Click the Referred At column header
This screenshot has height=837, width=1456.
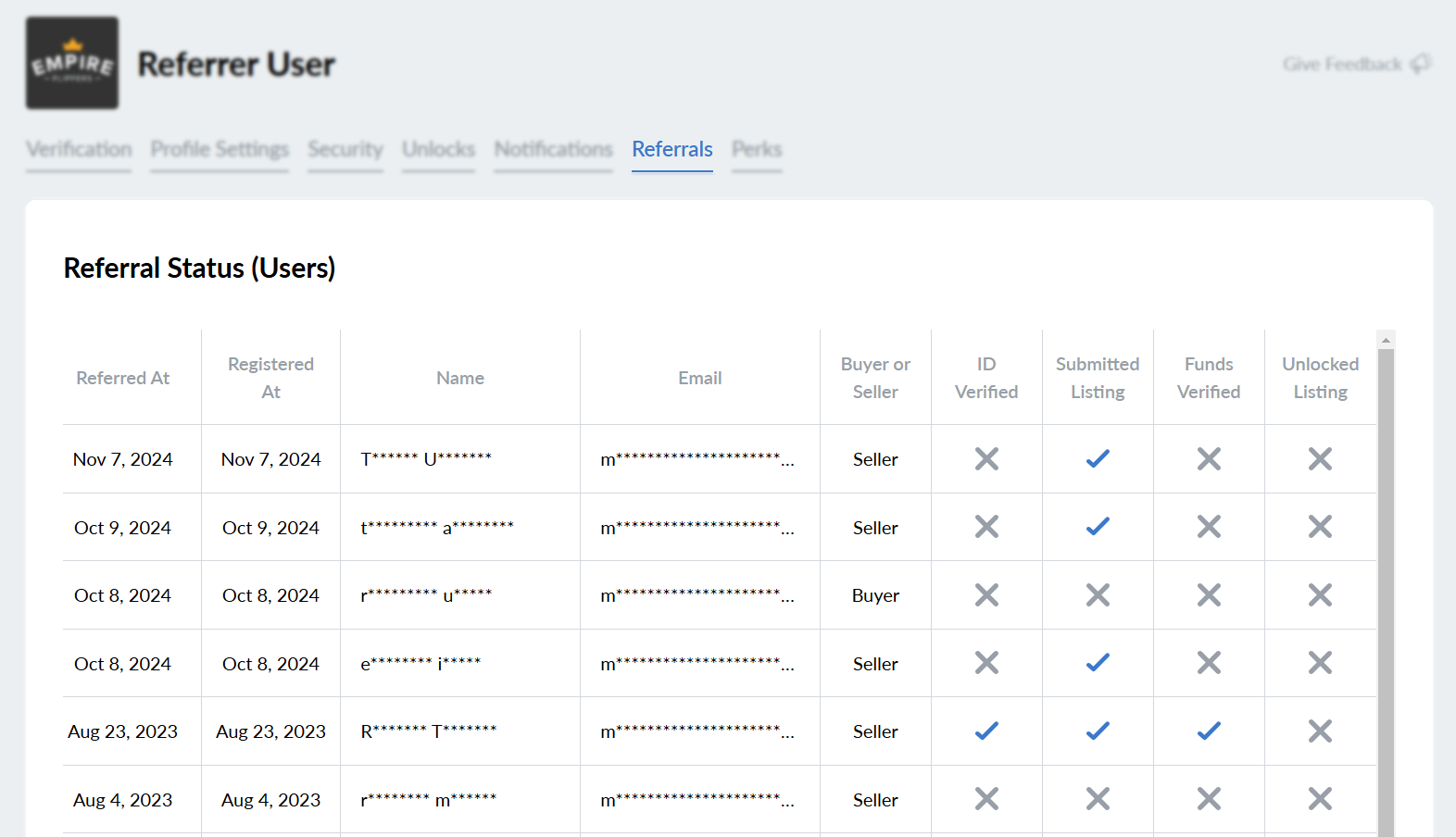click(122, 378)
